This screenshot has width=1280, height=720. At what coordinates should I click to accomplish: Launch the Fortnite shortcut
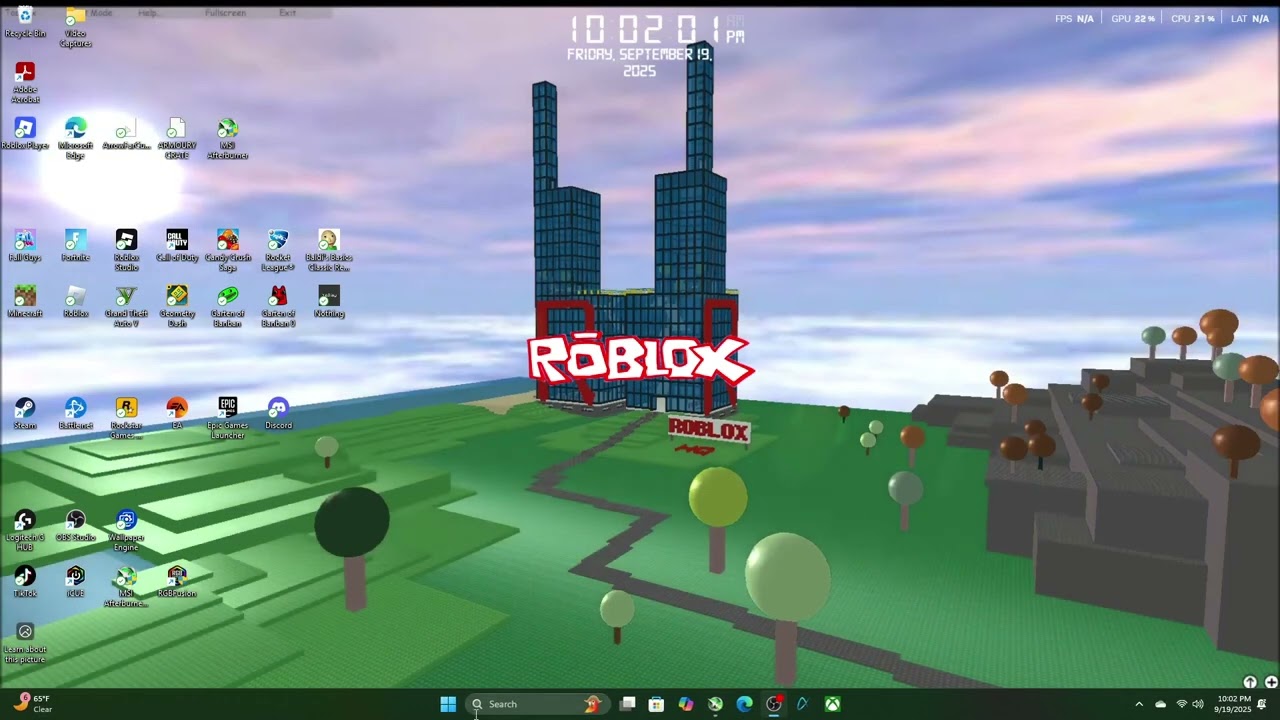pos(75,246)
